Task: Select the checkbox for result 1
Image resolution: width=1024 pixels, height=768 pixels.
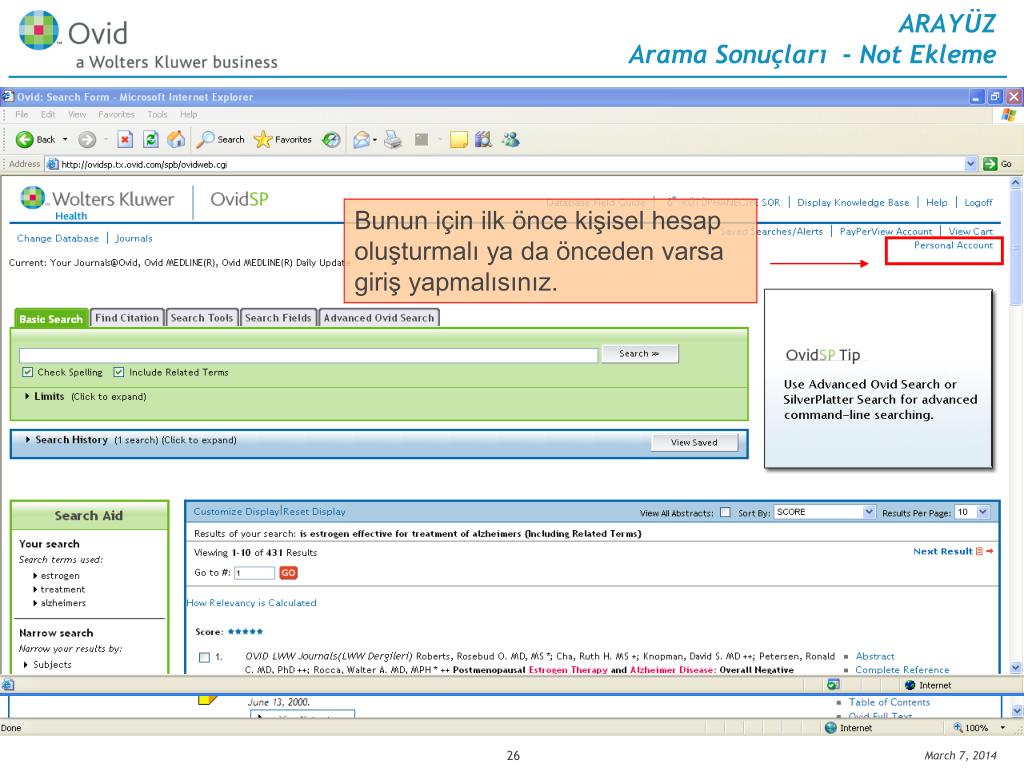Action: pyautogui.click(x=204, y=658)
